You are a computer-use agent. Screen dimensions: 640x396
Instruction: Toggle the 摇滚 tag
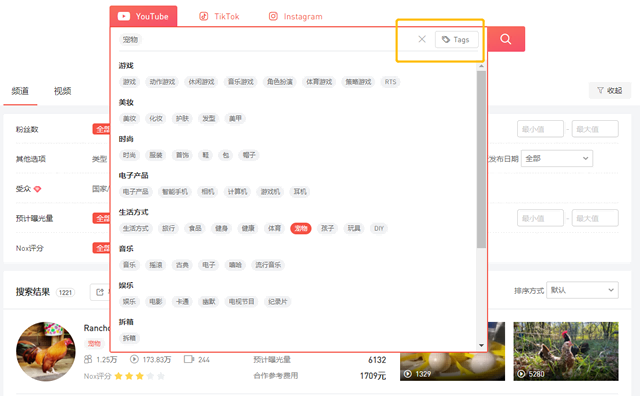(x=156, y=265)
